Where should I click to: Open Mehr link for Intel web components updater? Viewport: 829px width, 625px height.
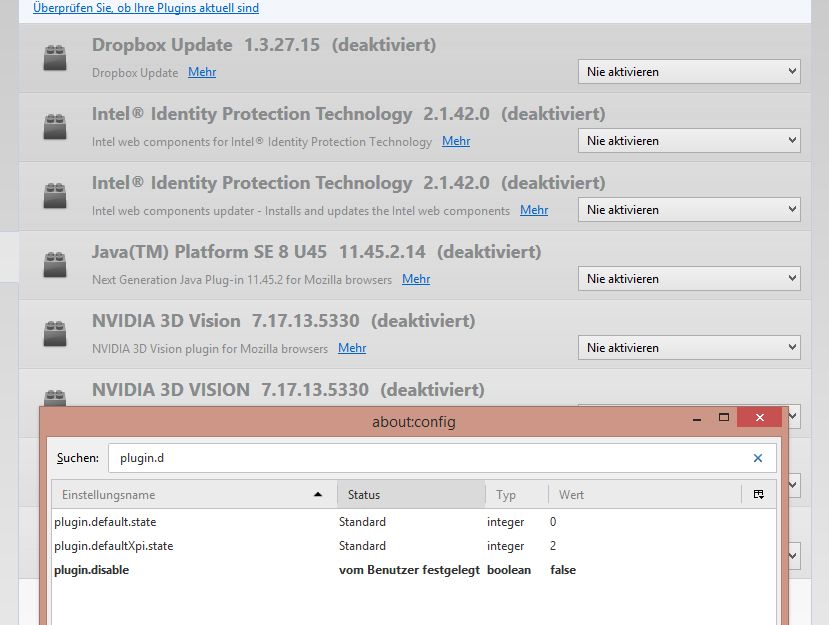click(534, 210)
